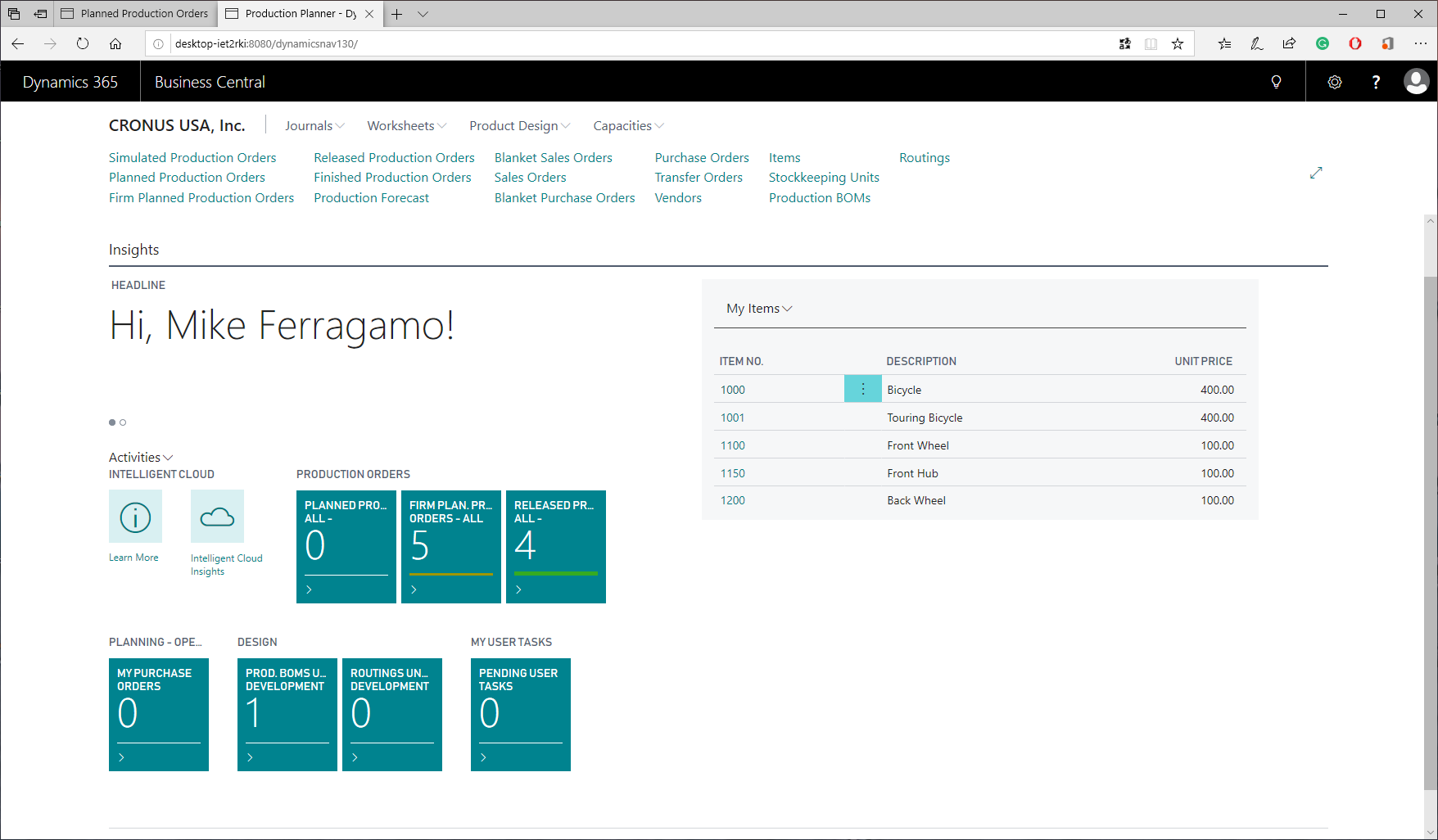
Task: Click the Share page icon
Action: 1290,43
